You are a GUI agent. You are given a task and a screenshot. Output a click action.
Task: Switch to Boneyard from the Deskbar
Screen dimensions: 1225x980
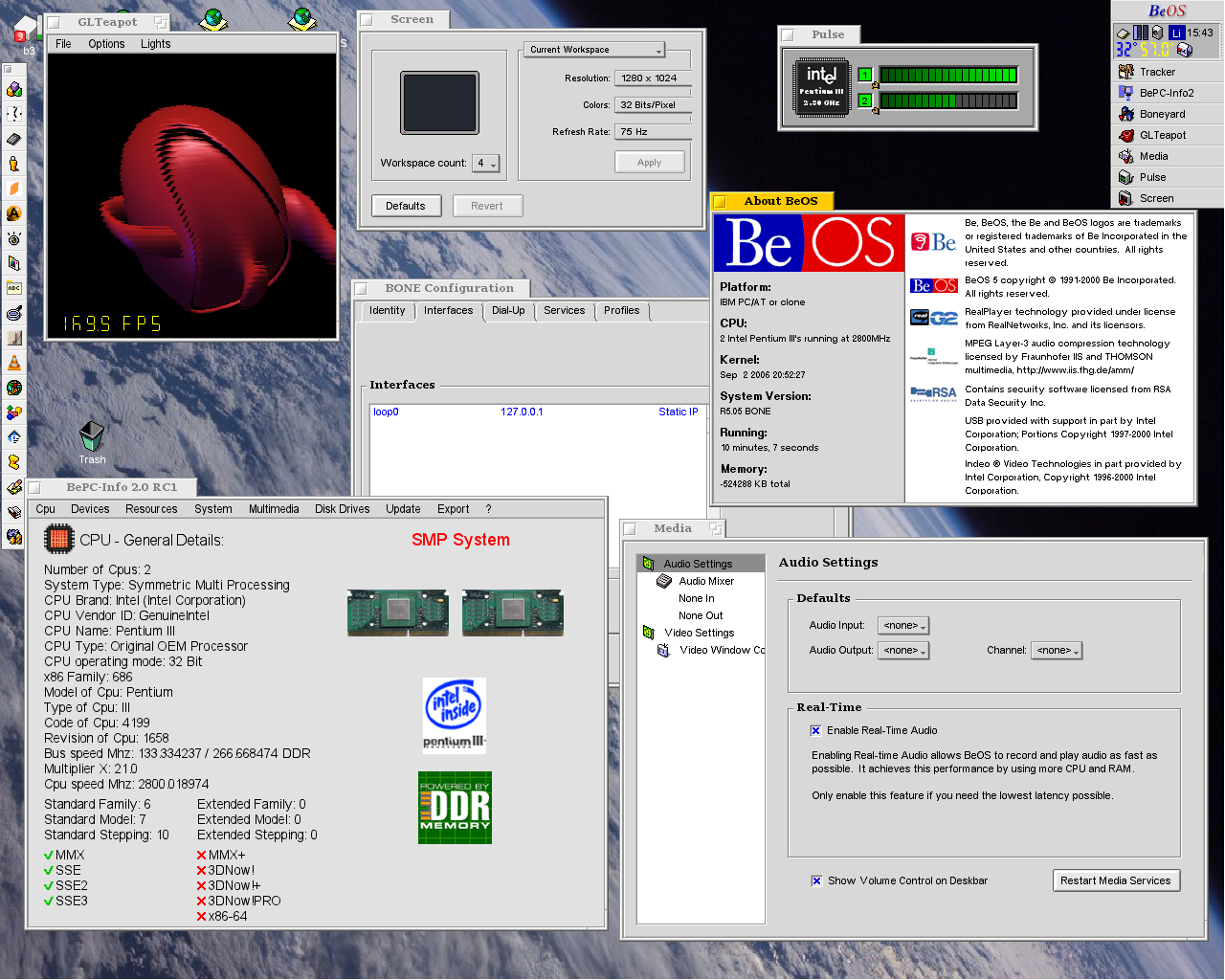click(1161, 114)
